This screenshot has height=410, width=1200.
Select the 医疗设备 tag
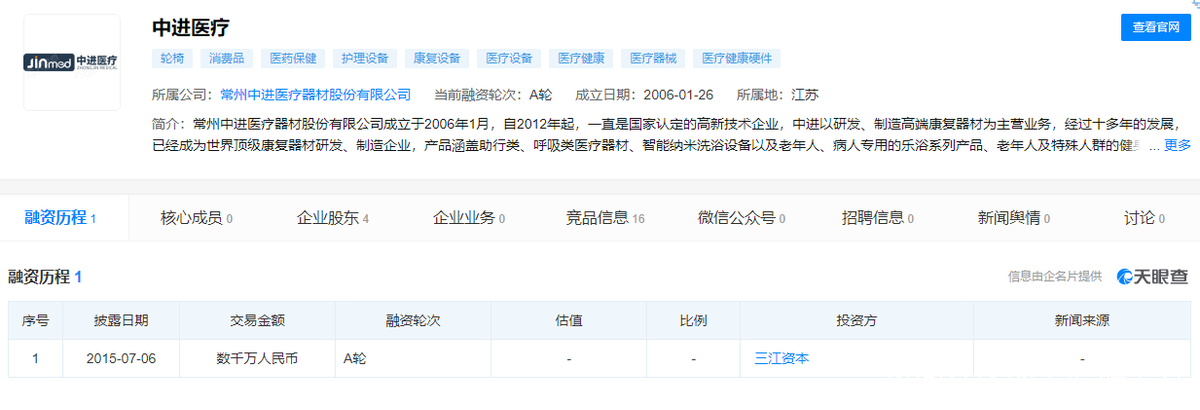pos(510,59)
